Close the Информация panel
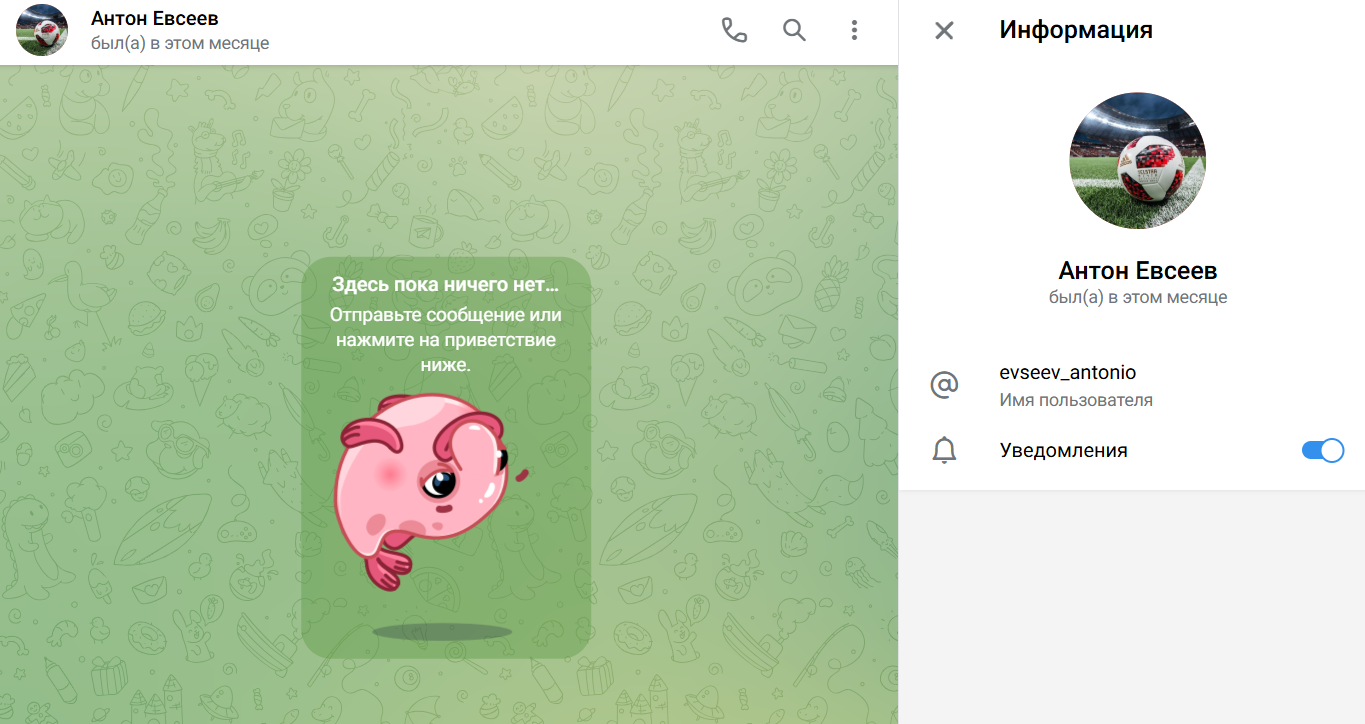 (944, 30)
